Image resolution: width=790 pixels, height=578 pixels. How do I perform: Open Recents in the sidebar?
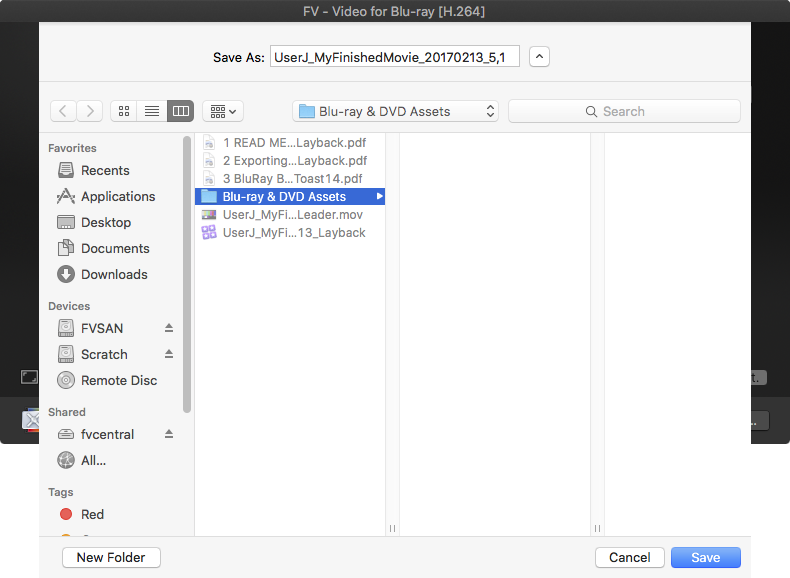[x=105, y=170]
